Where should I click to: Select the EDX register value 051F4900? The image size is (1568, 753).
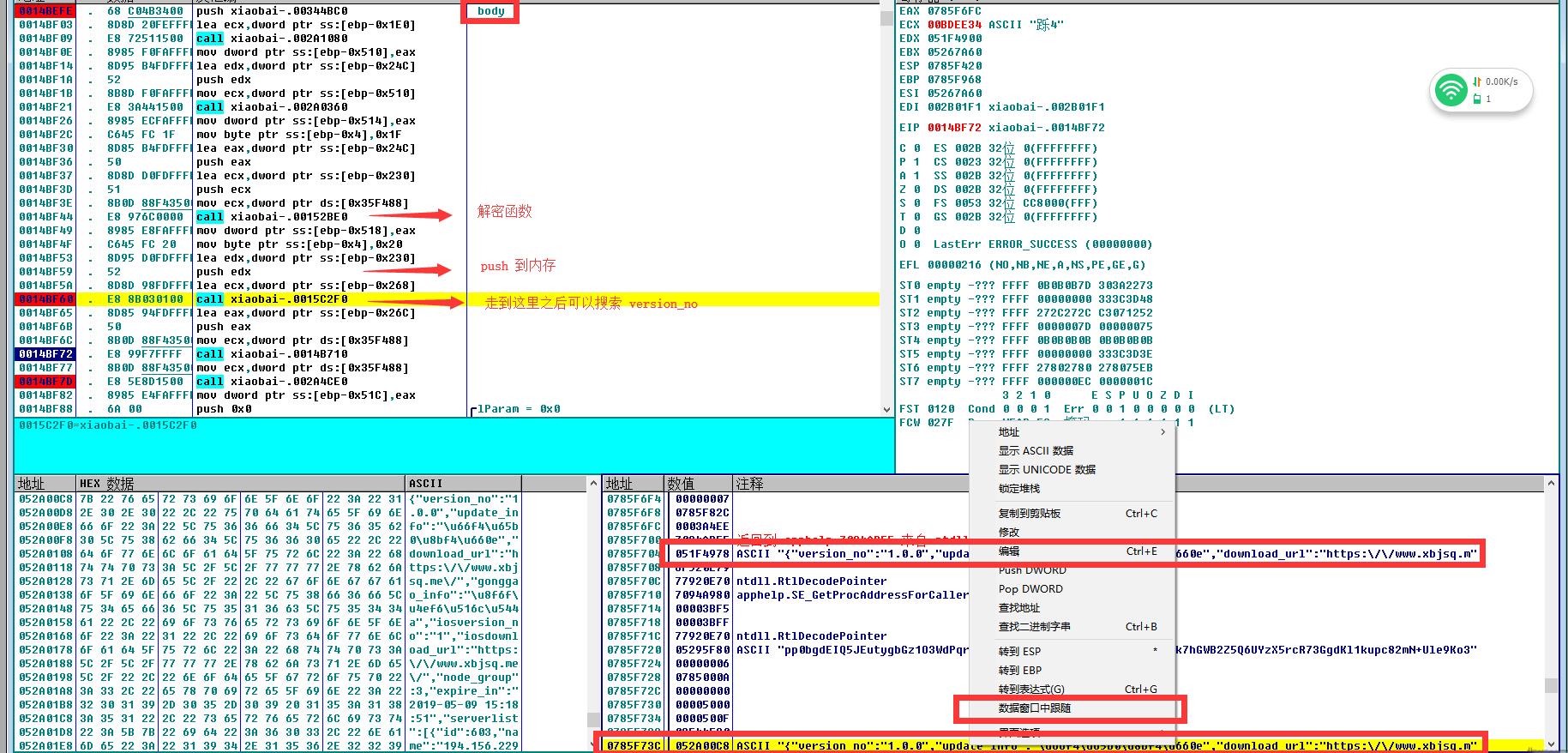click(954, 39)
